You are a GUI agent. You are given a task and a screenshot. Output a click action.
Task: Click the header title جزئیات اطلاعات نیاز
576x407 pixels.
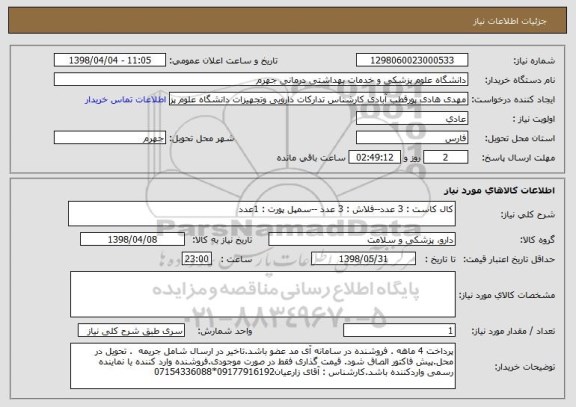[x=510, y=21]
